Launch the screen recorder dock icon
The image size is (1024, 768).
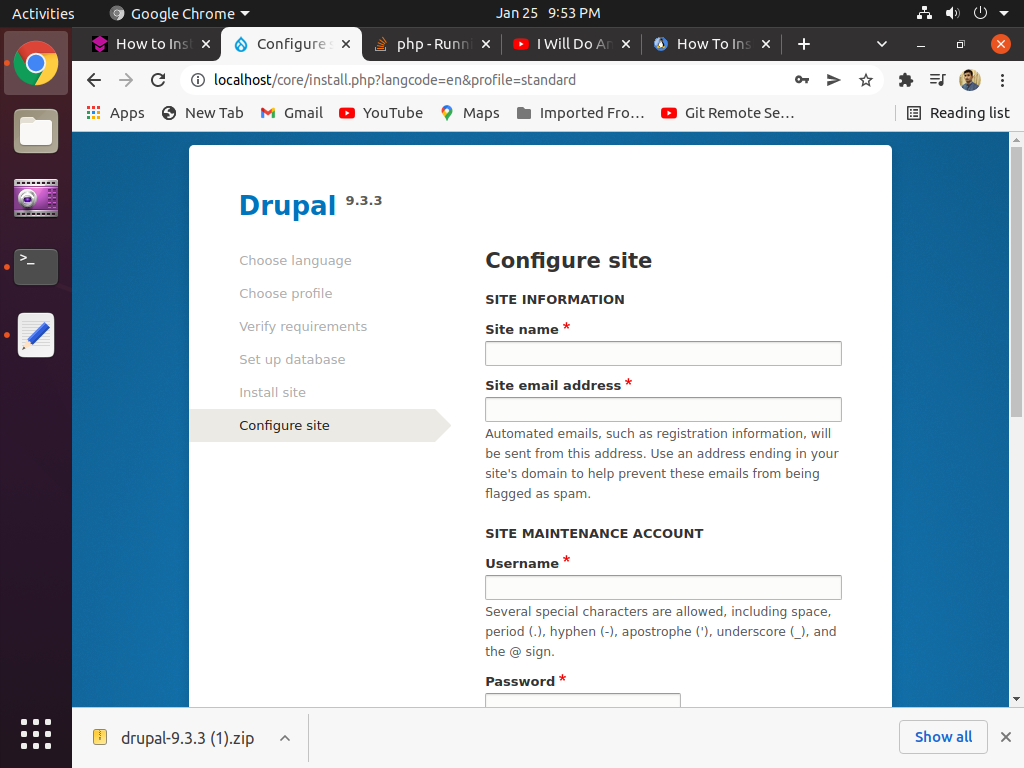pyautogui.click(x=36, y=198)
